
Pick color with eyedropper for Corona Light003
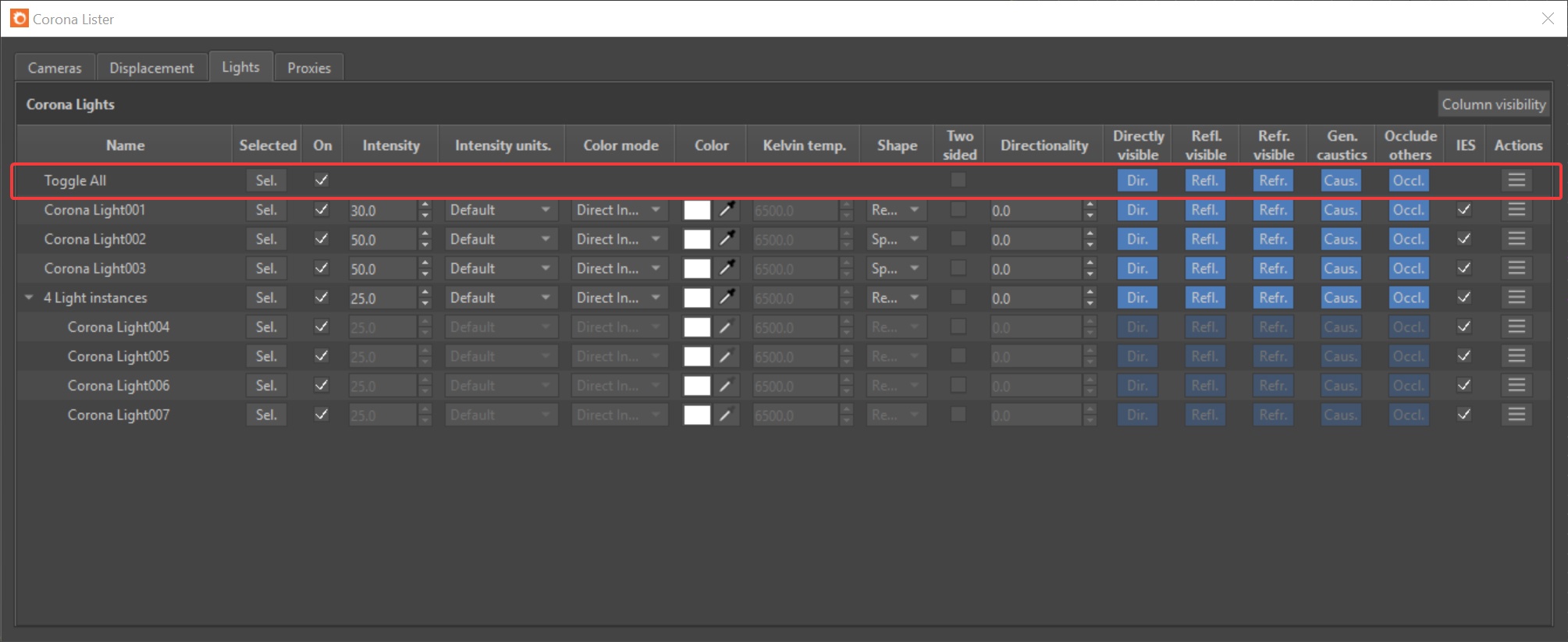[727, 269]
